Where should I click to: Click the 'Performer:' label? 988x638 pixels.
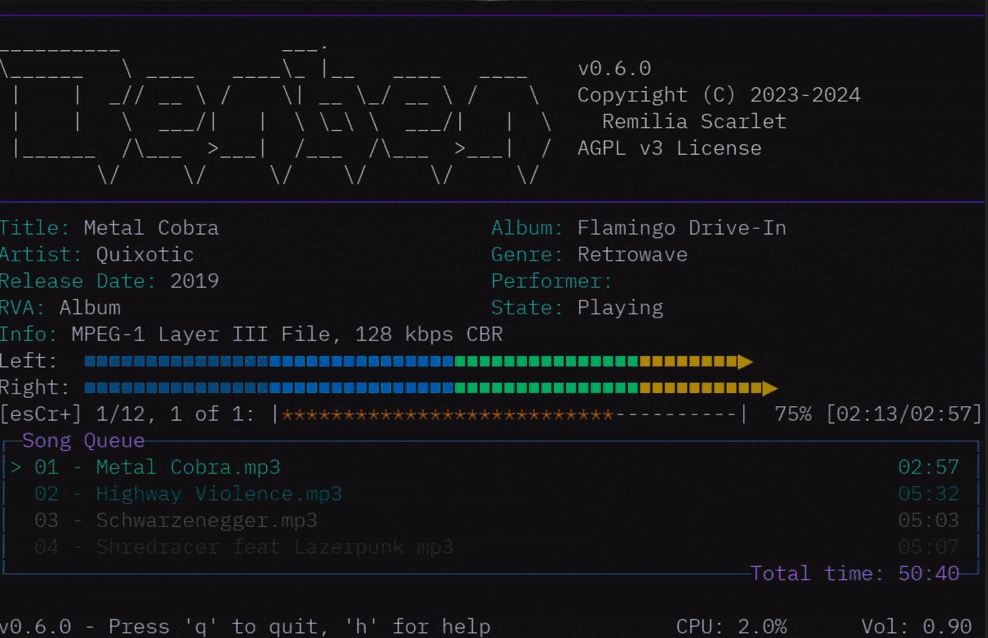551,281
